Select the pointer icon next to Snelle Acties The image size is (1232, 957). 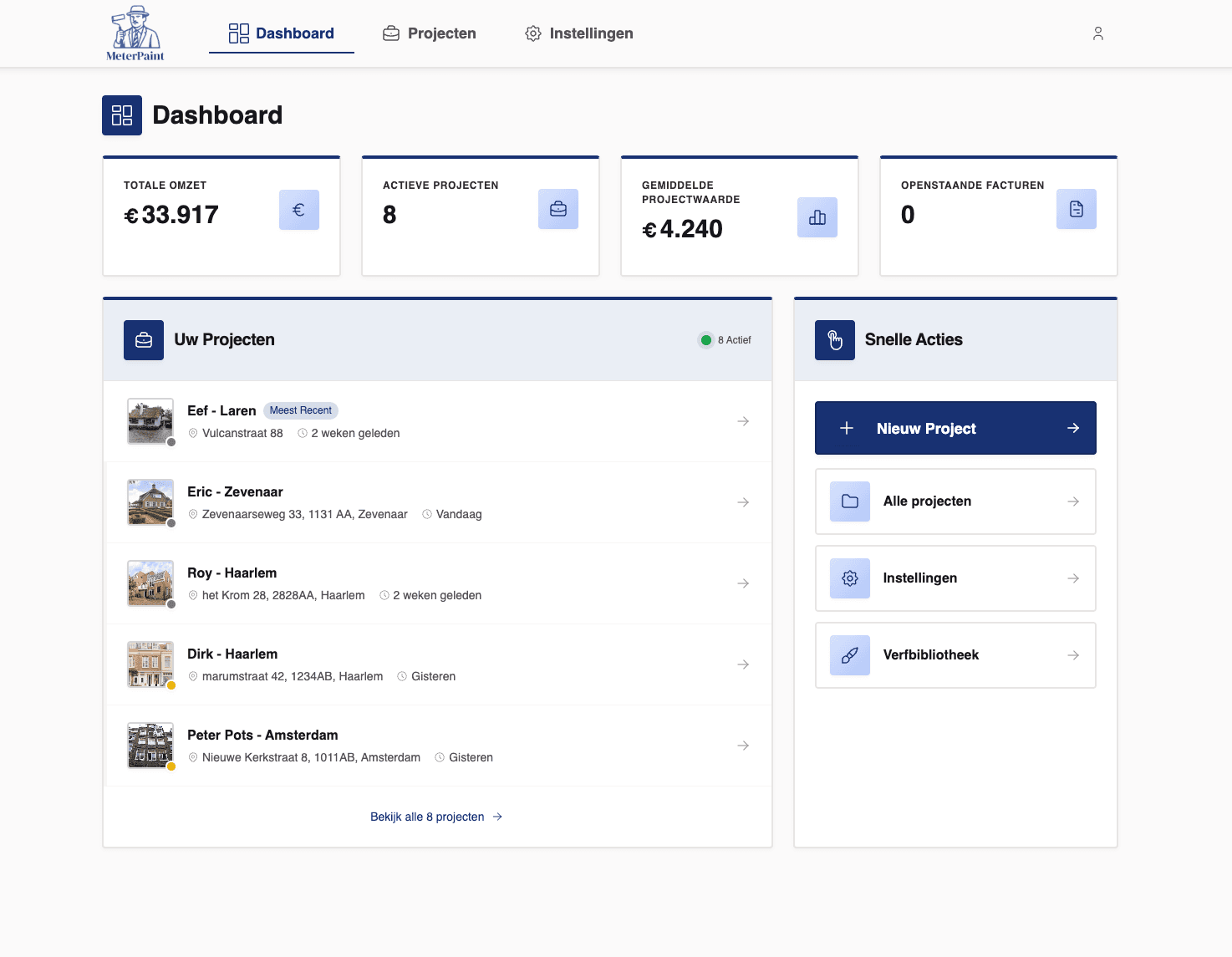(x=834, y=339)
